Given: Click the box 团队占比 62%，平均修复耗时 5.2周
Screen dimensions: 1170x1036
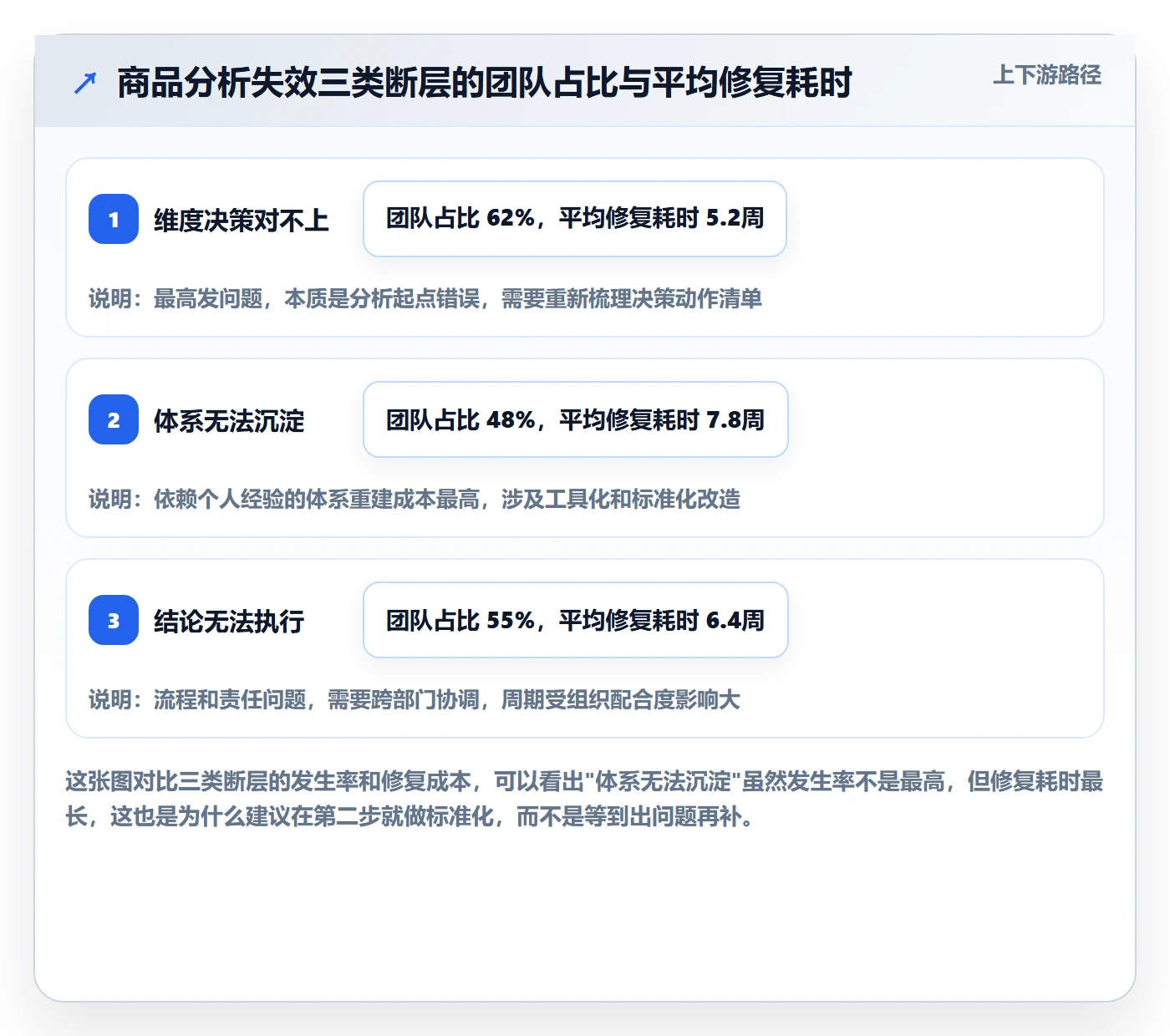Looking at the screenshot, I should [x=575, y=219].
